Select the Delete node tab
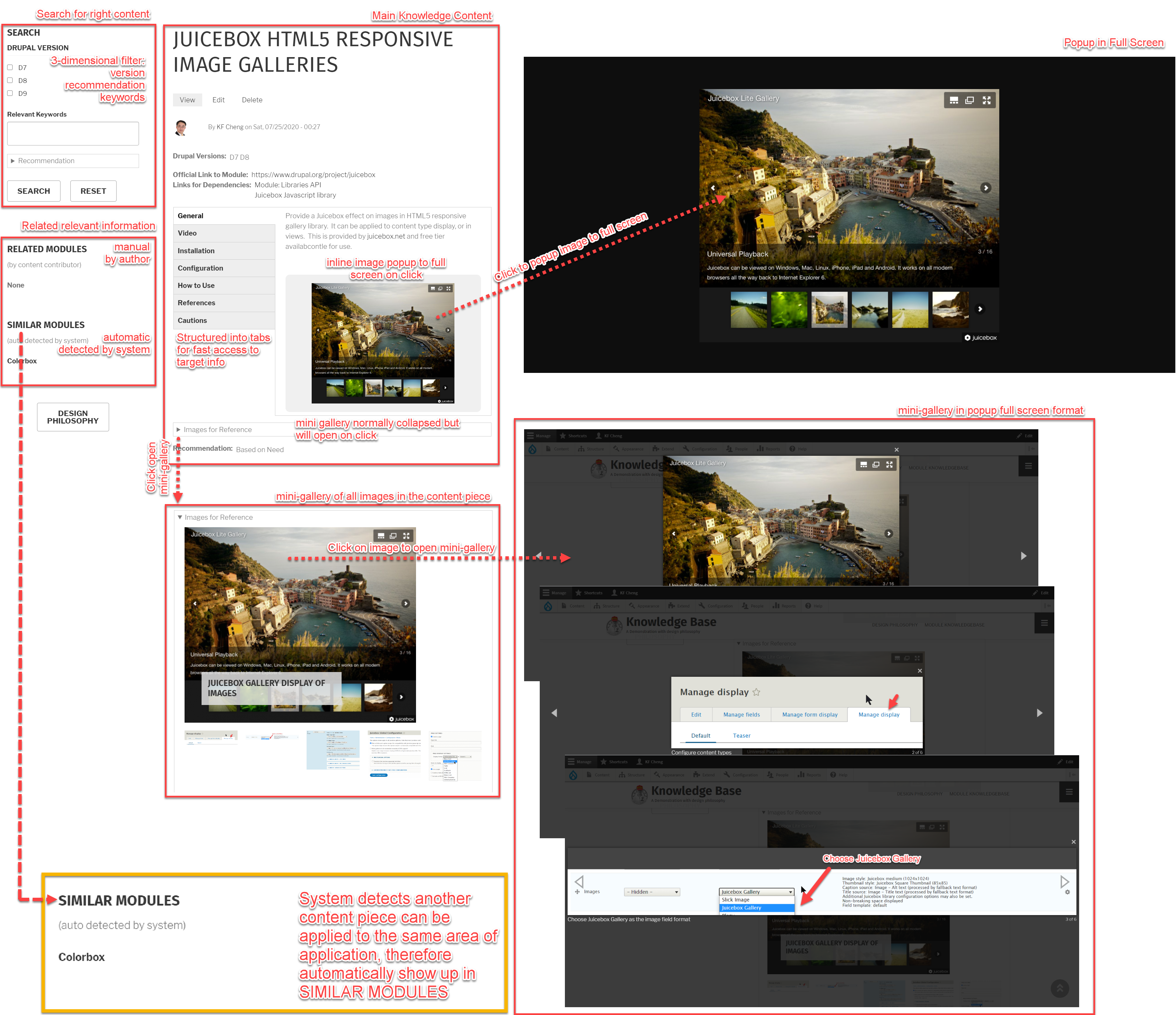This screenshot has width=1176, height=1015. pyautogui.click(x=252, y=100)
